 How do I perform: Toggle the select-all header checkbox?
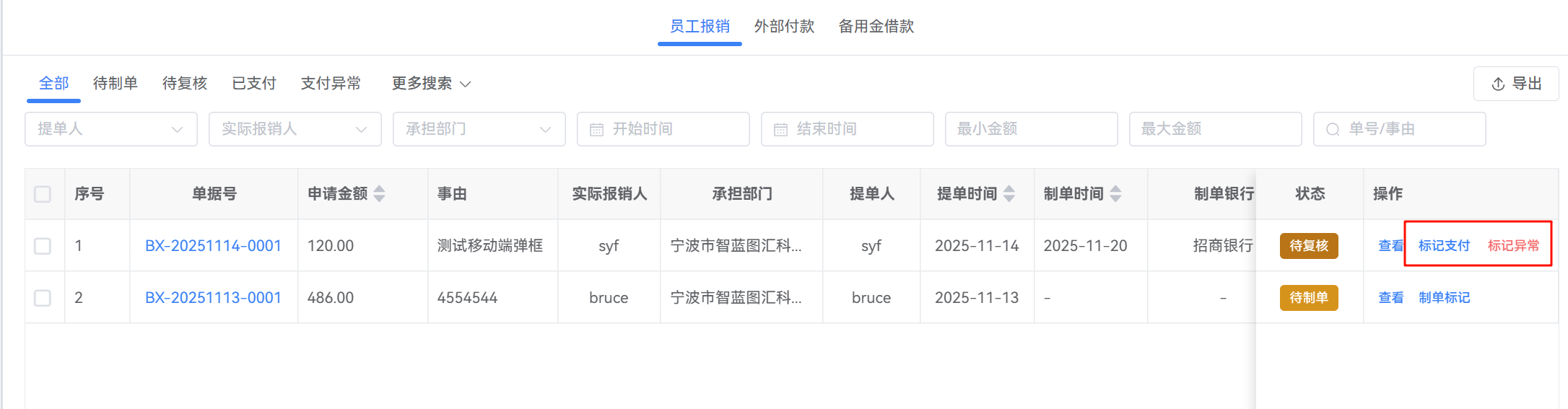pyautogui.click(x=43, y=194)
